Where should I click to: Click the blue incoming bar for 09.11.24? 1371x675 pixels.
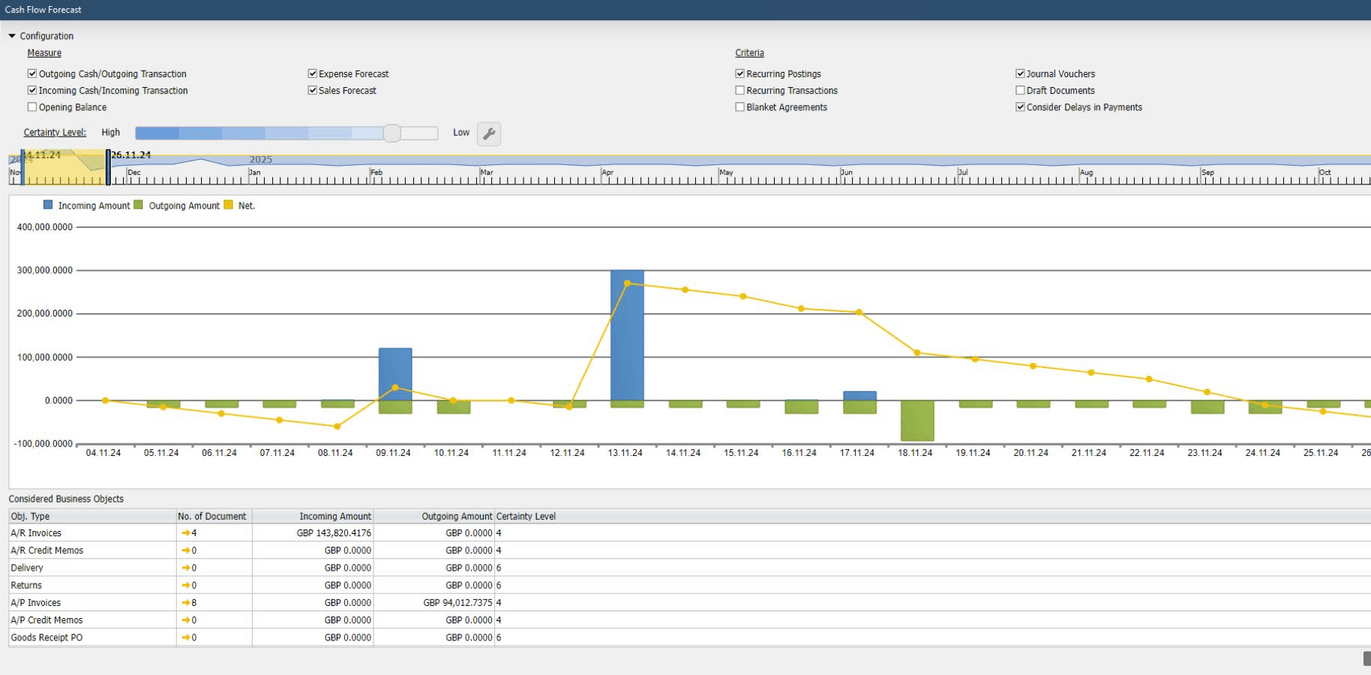(x=395, y=374)
